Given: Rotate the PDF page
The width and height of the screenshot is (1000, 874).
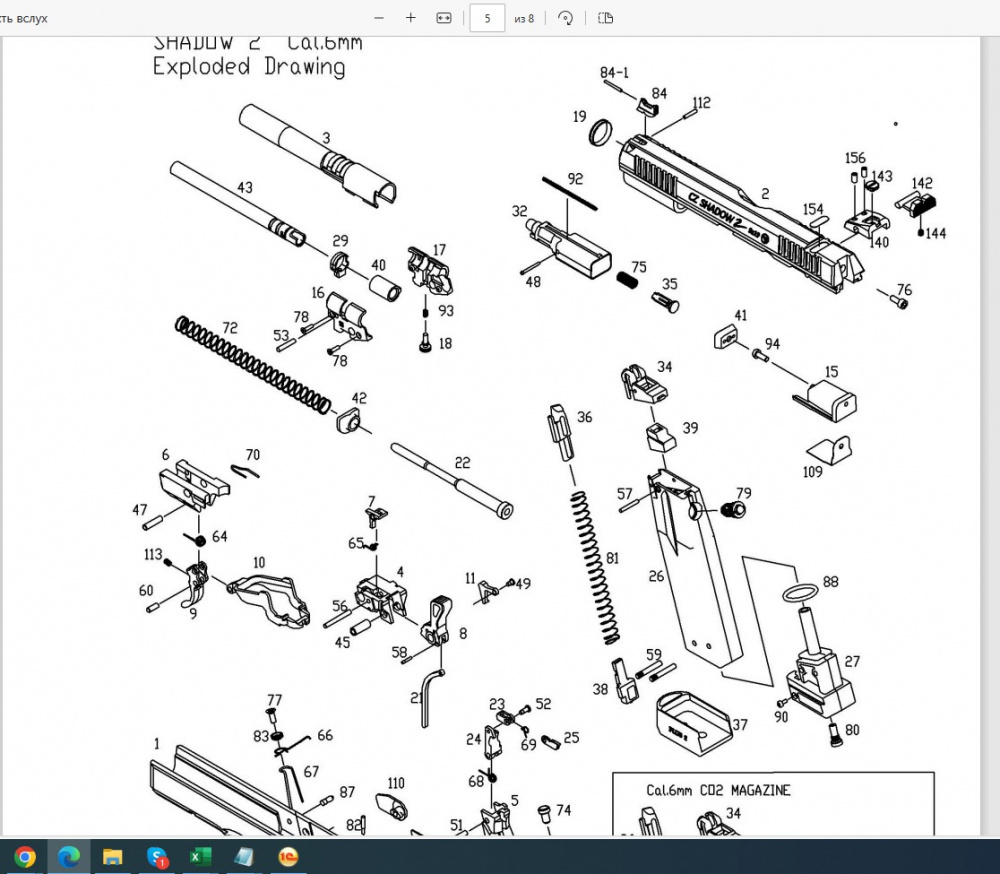Looking at the screenshot, I should [565, 18].
